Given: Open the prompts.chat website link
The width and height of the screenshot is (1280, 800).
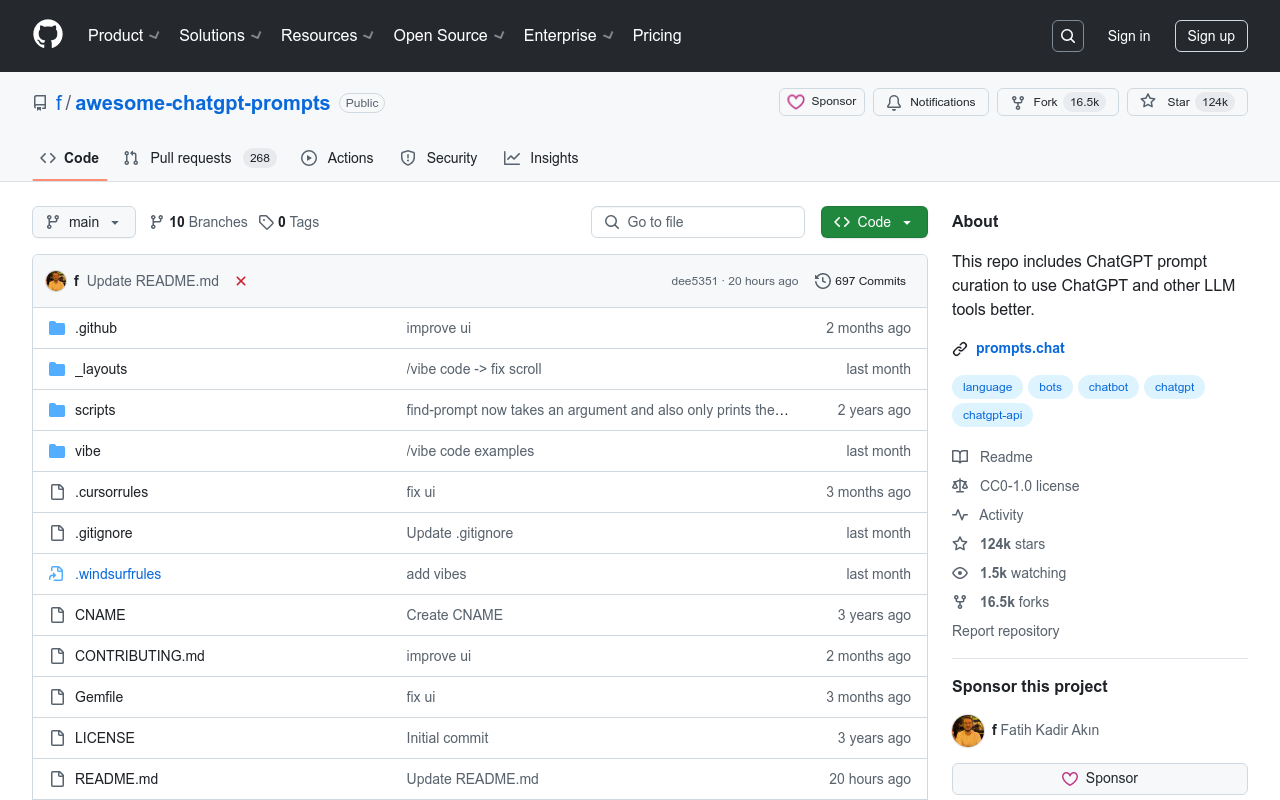Looking at the screenshot, I should [x=1020, y=348].
